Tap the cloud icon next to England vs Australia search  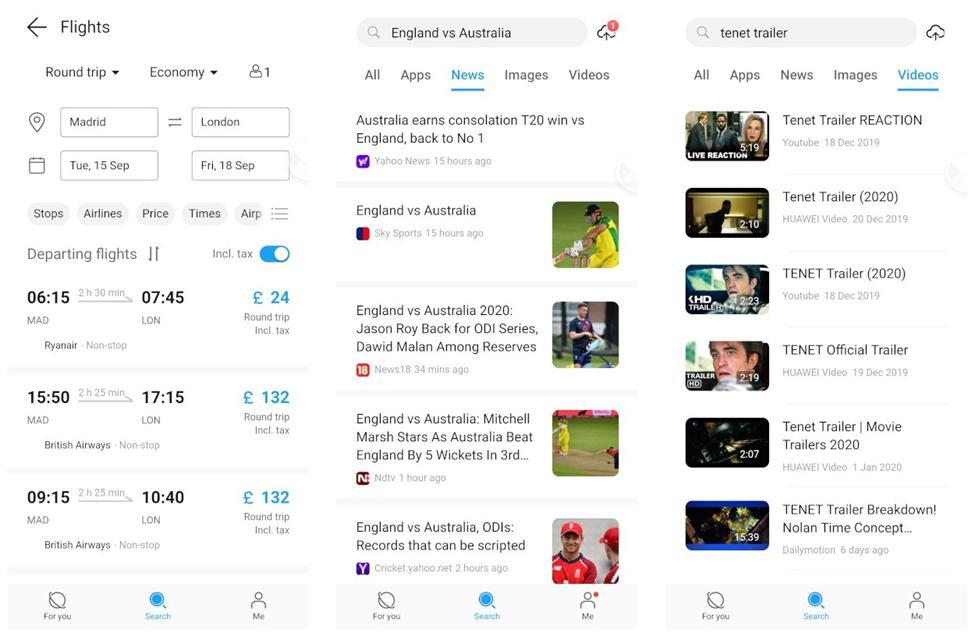(x=607, y=32)
